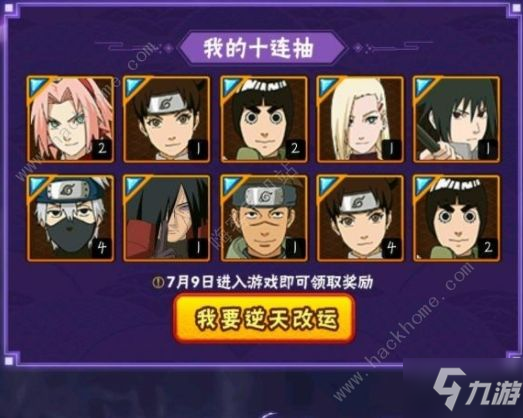Screen dimensions: 523x418
Task: Click the blue triangle badge on Madara card
Action: click(x=132, y=185)
